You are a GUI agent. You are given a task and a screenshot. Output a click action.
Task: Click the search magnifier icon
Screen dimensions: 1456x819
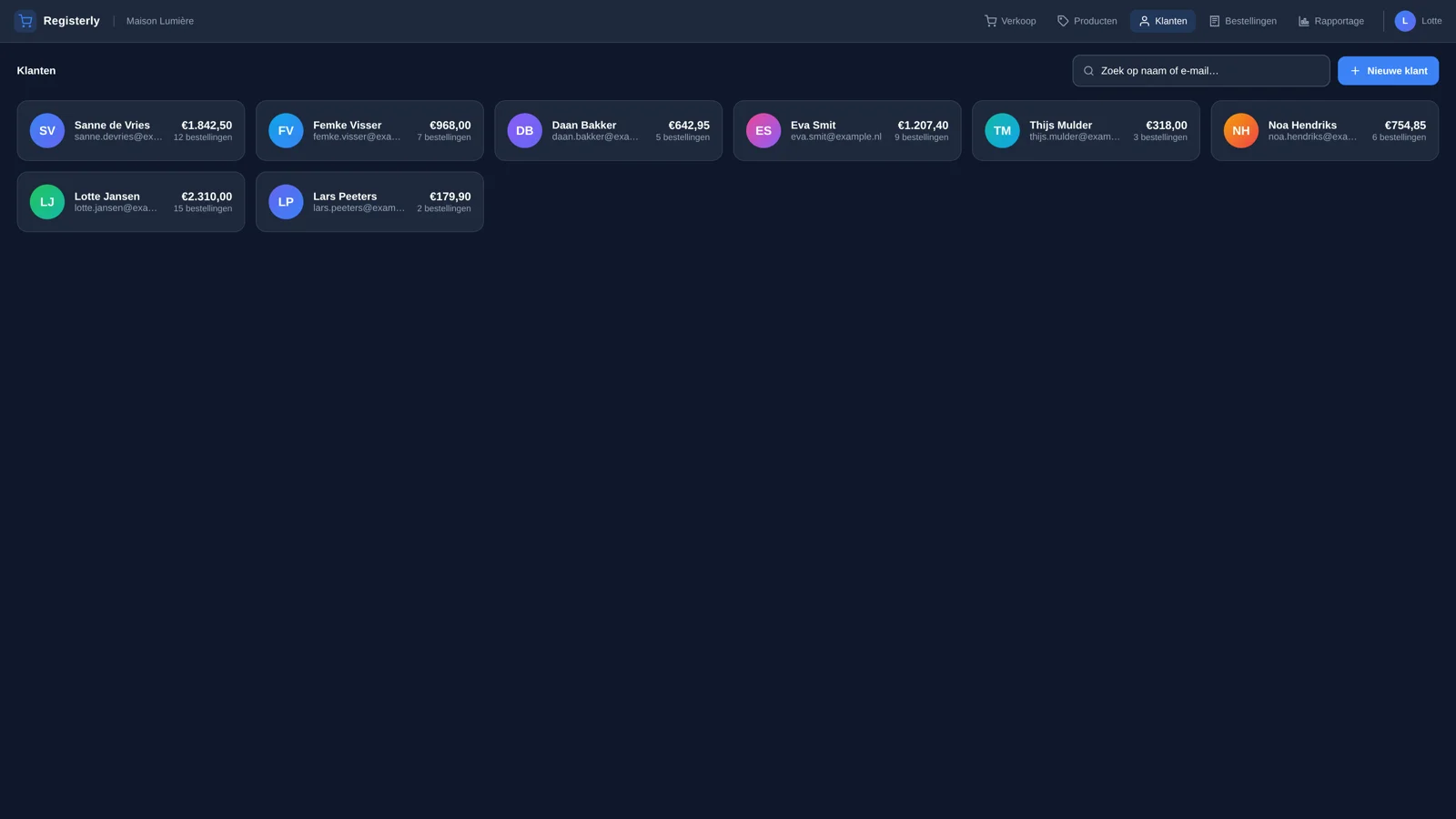[x=1088, y=71]
